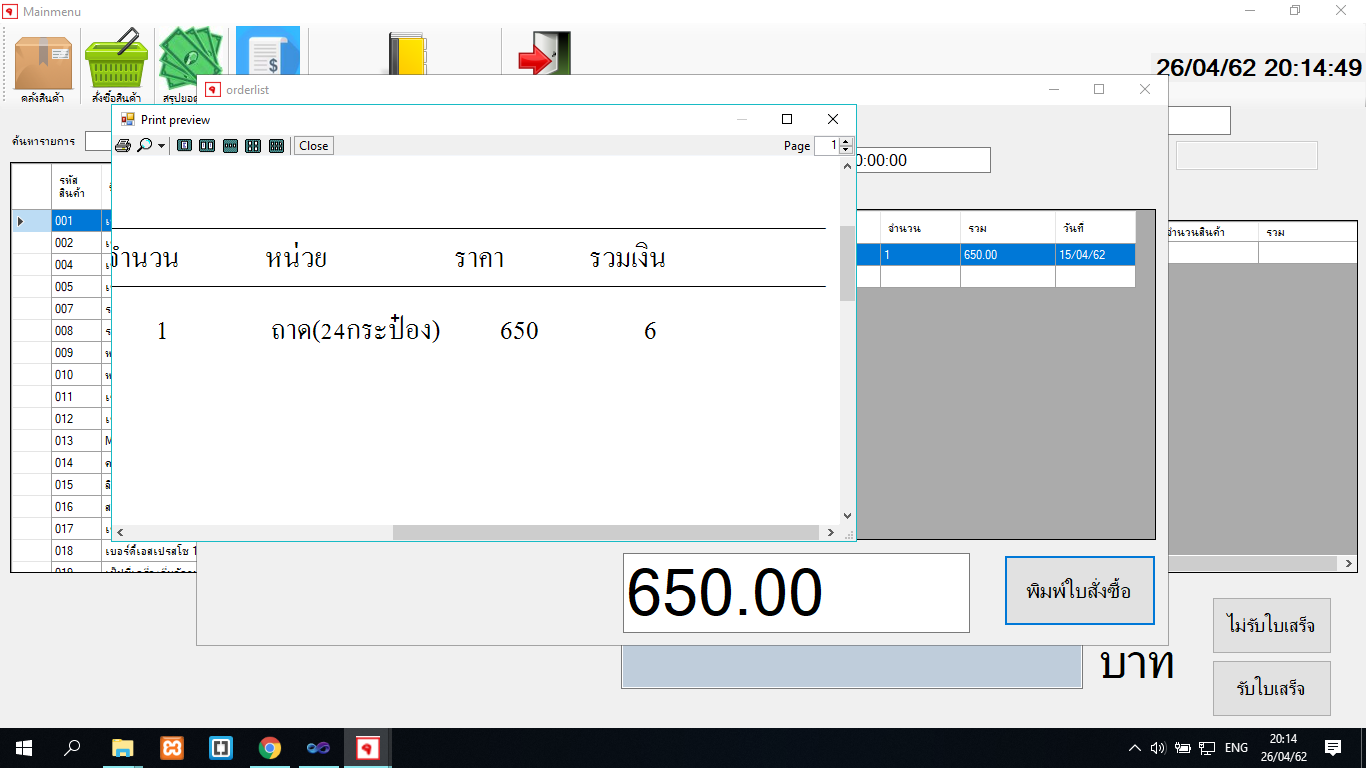This screenshot has width=1366, height=768.
Task: Select product code 001 in the Mainmenu list
Action: point(76,221)
